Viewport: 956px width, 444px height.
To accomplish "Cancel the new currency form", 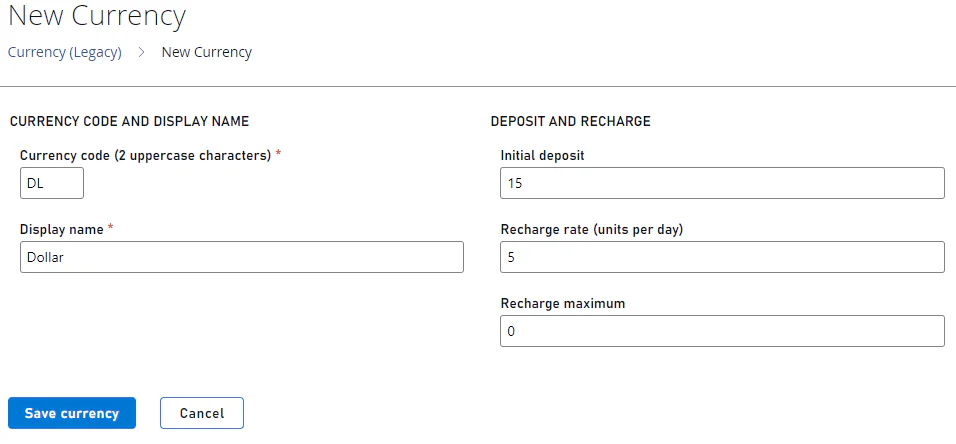I will tap(201, 413).
